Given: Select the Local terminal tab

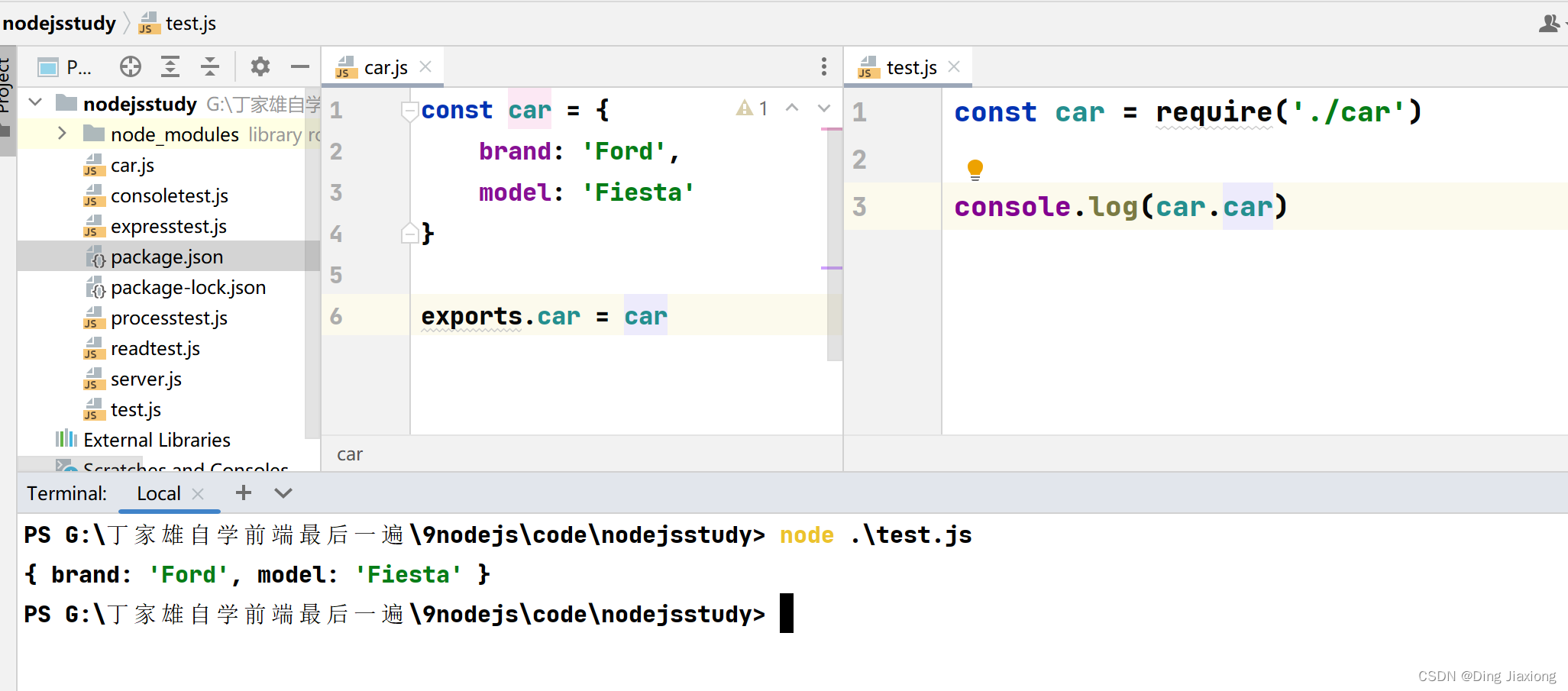Looking at the screenshot, I should (159, 494).
